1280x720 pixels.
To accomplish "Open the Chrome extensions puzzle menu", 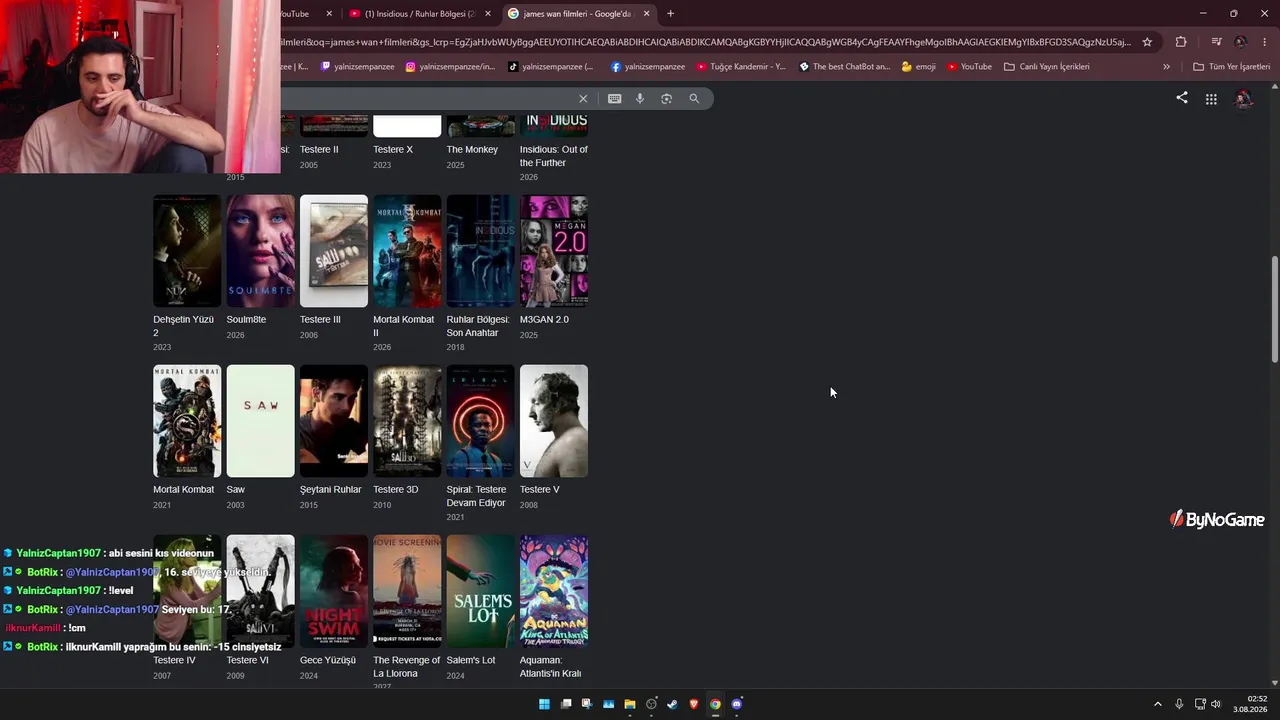I will pos(1181,42).
